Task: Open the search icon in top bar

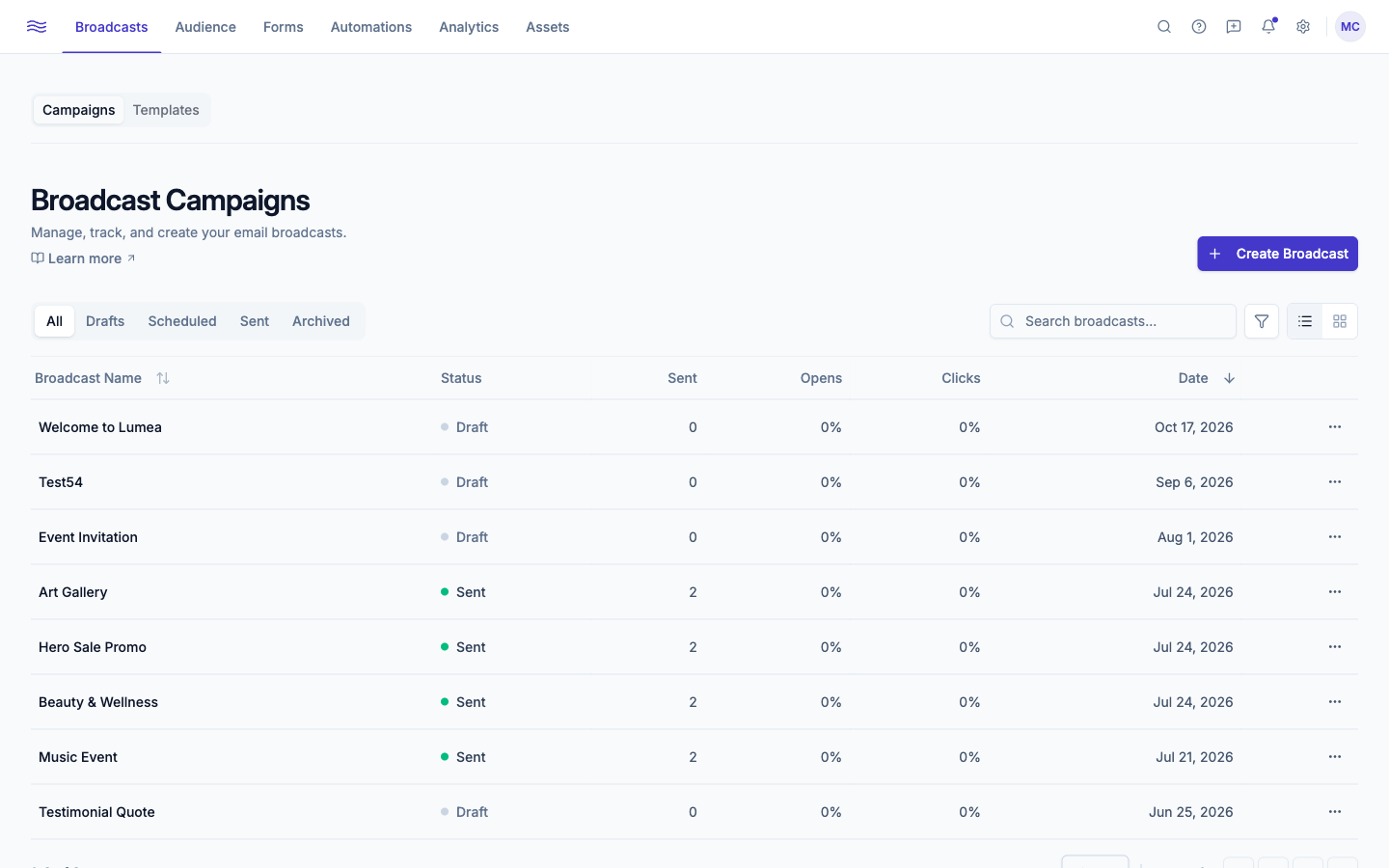Action: pyautogui.click(x=1164, y=27)
